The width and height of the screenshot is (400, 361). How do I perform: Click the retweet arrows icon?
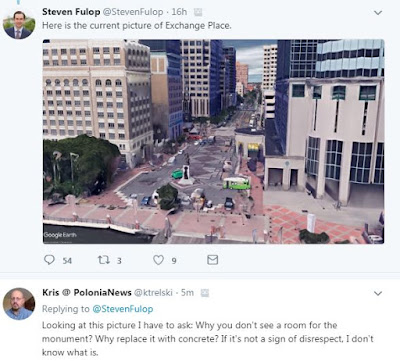103,260
